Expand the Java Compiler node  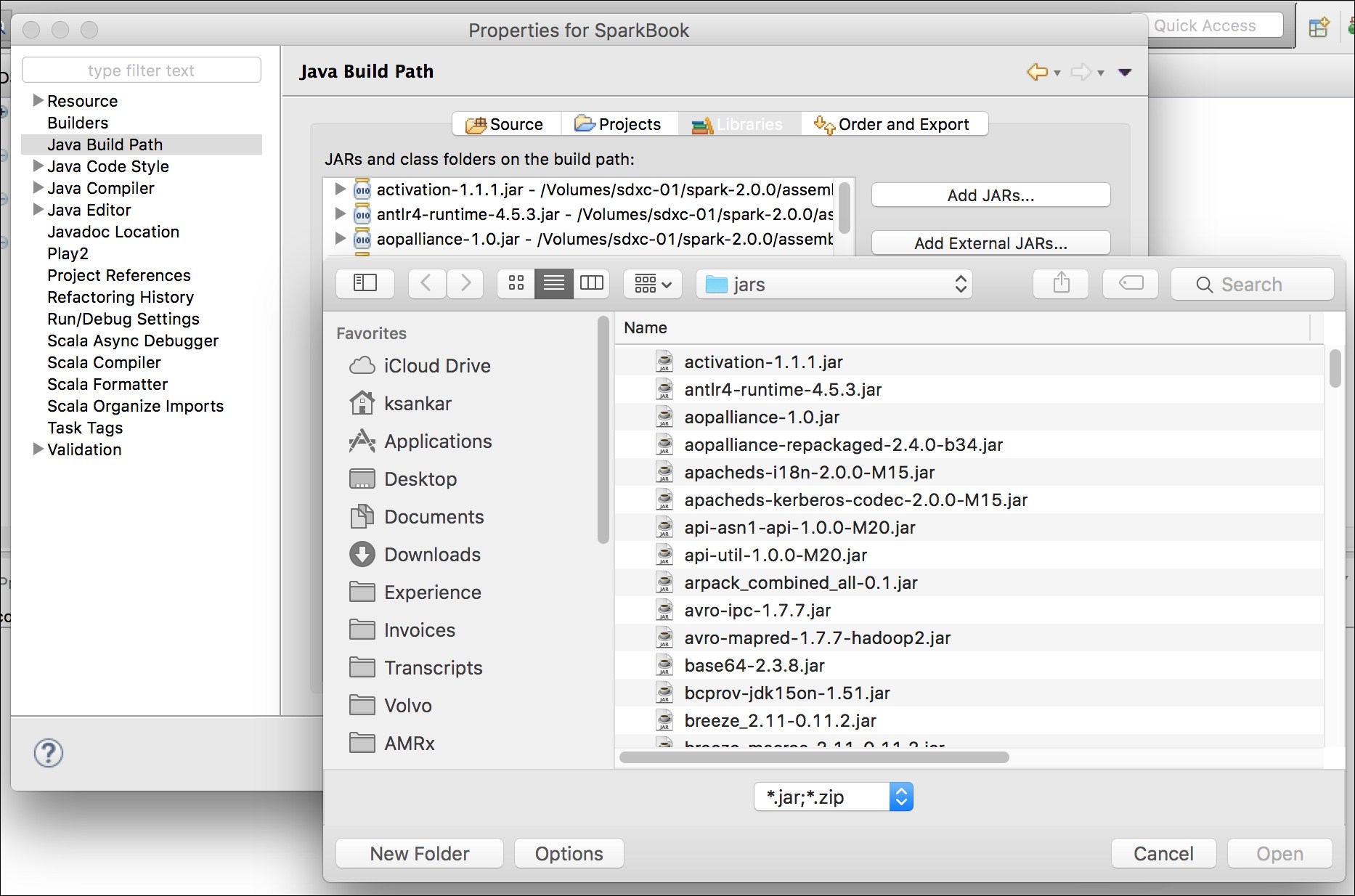(x=38, y=187)
